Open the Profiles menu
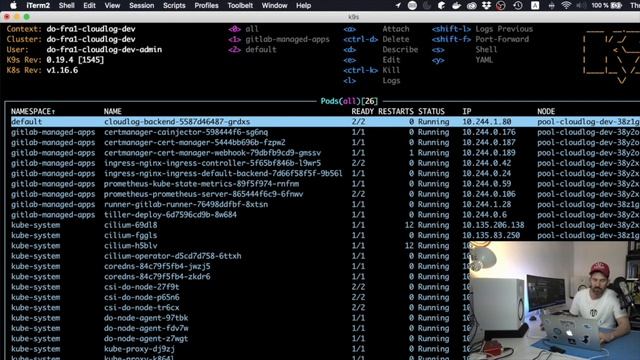The image size is (640, 360). click(x=207, y=5)
